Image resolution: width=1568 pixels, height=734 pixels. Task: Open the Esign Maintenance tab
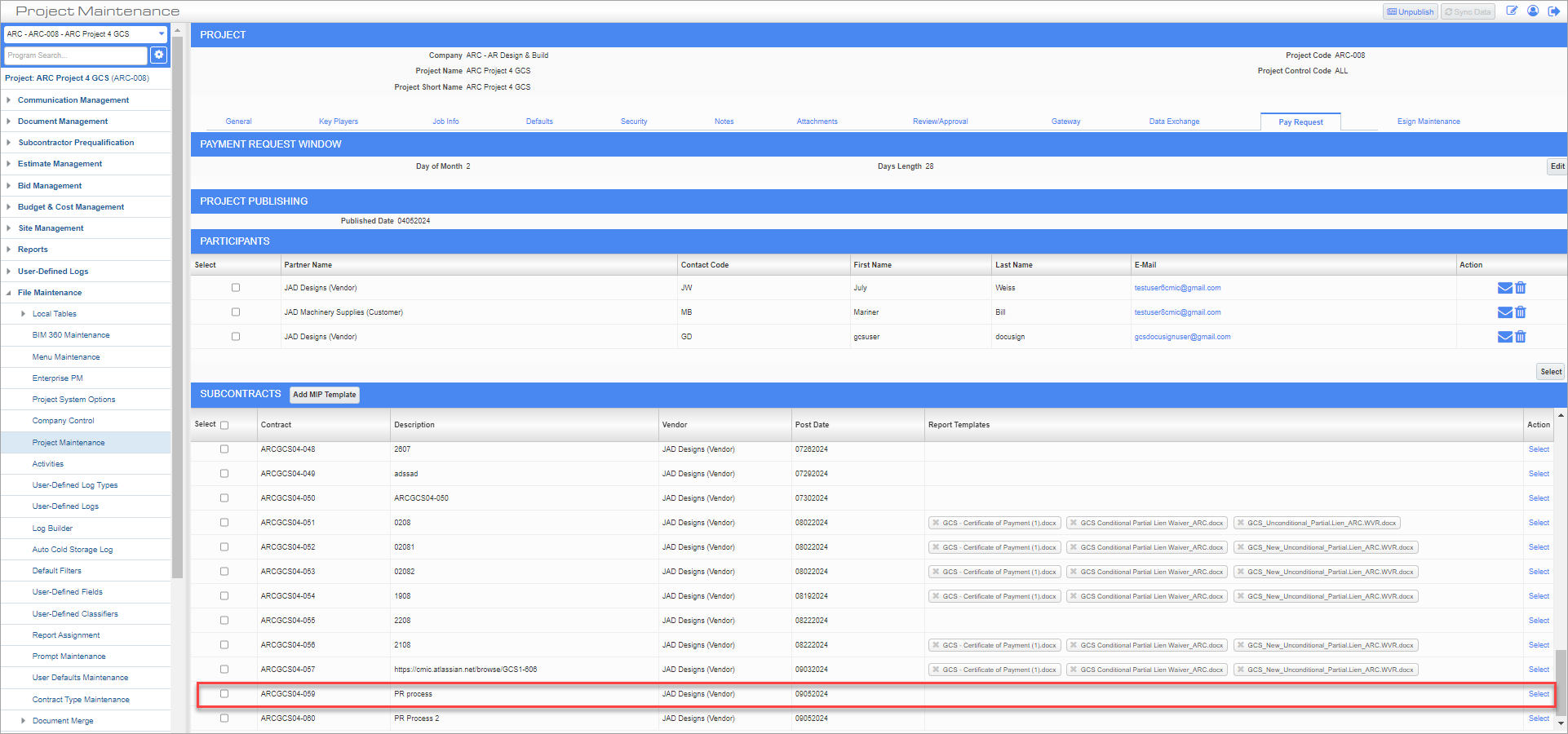(1428, 122)
